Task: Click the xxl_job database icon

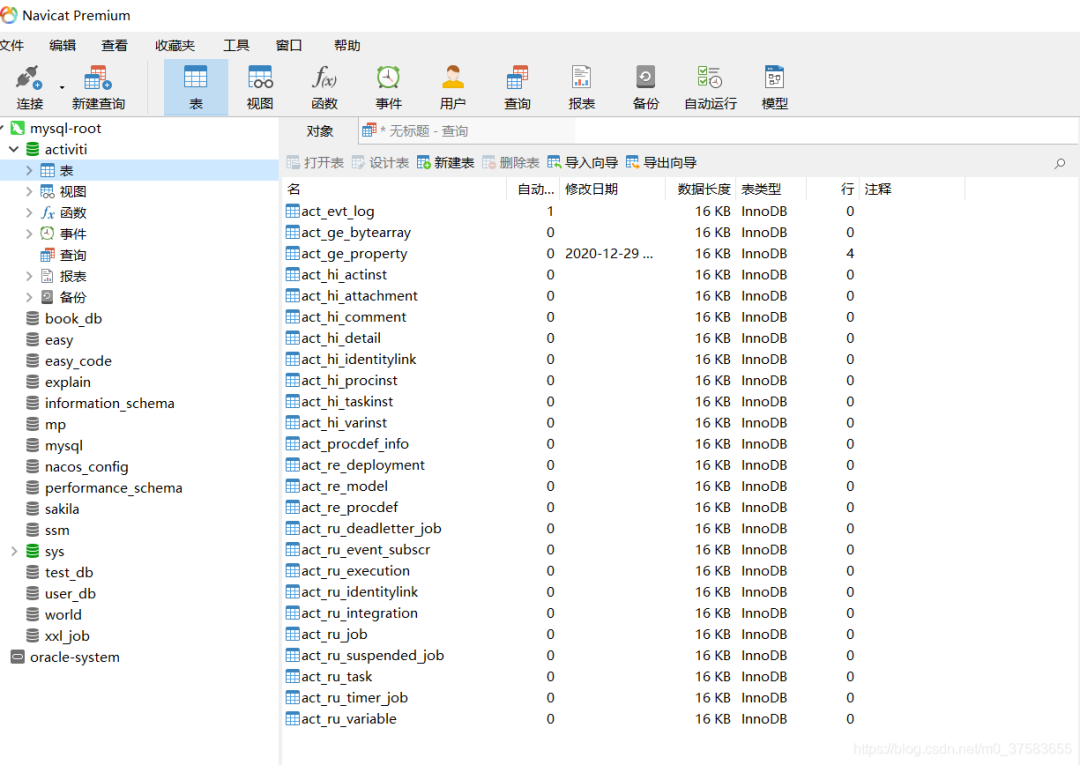Action: click(32, 636)
